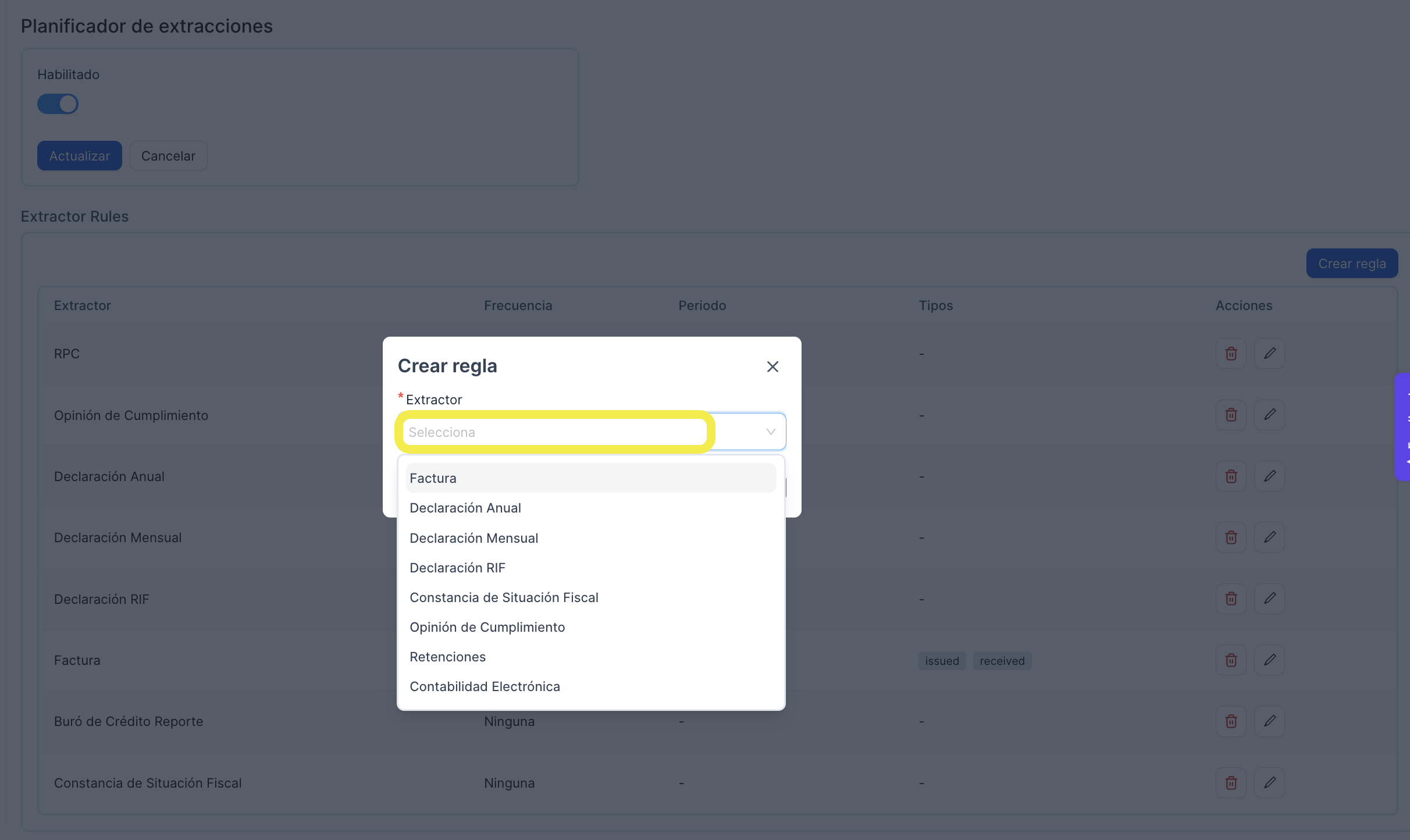Edit the Declaración Anual rule
The width and height of the screenshot is (1410, 840).
pos(1269,476)
